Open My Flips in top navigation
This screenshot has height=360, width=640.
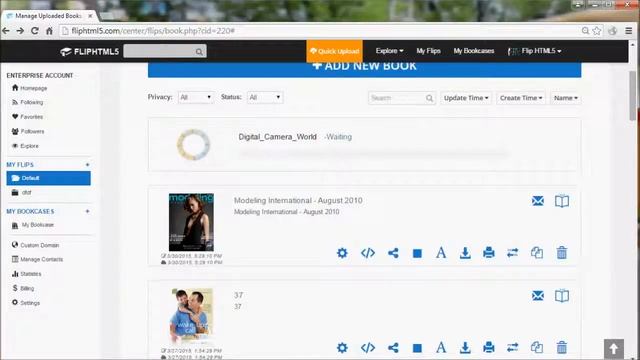(x=428, y=51)
